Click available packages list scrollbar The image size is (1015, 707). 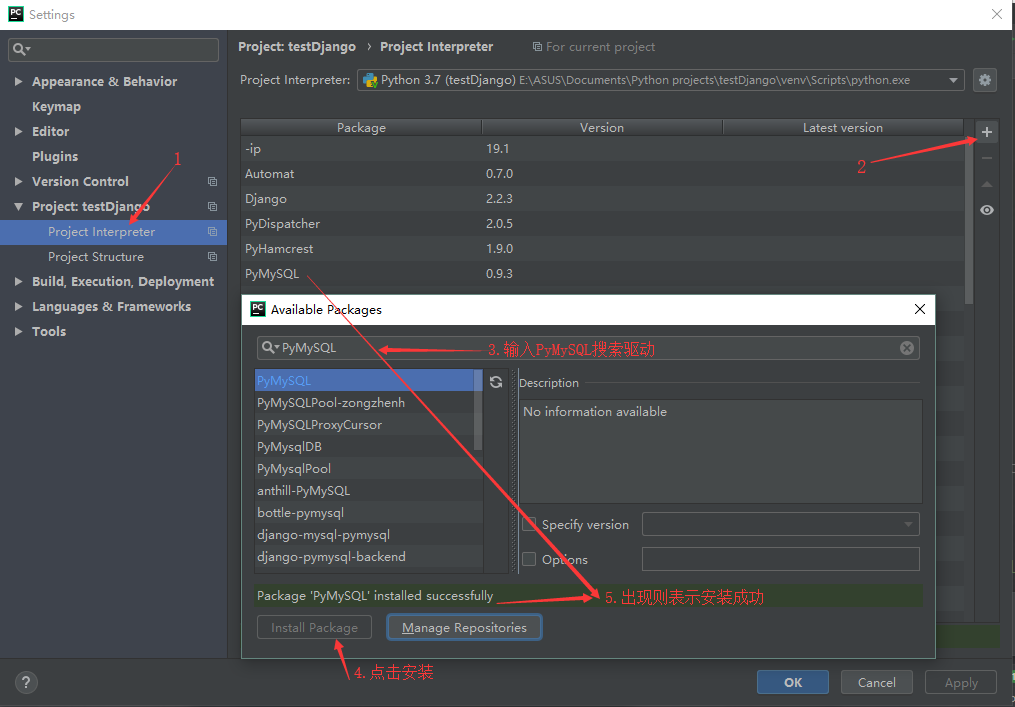478,410
